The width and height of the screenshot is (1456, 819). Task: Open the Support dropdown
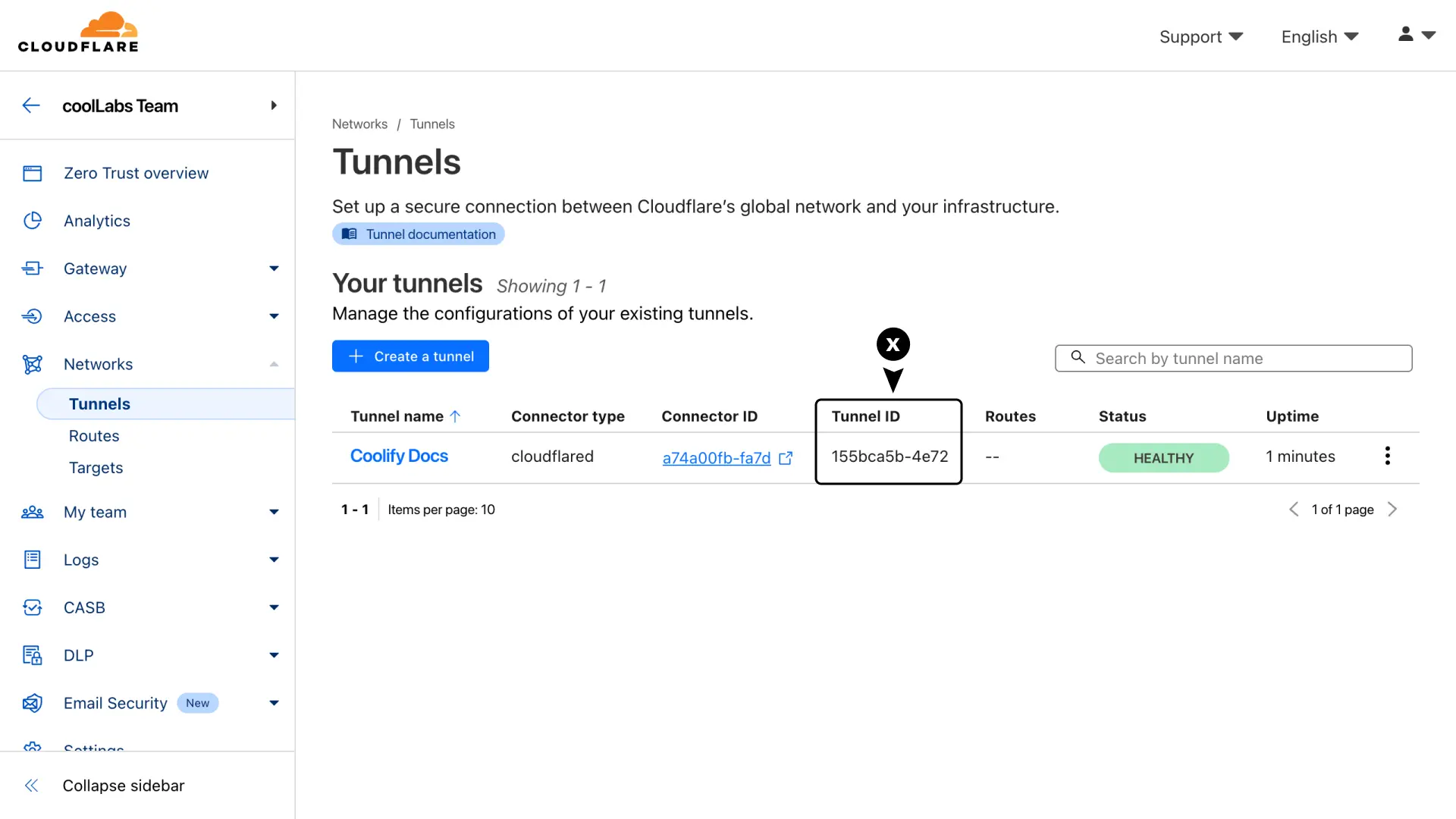click(1200, 36)
